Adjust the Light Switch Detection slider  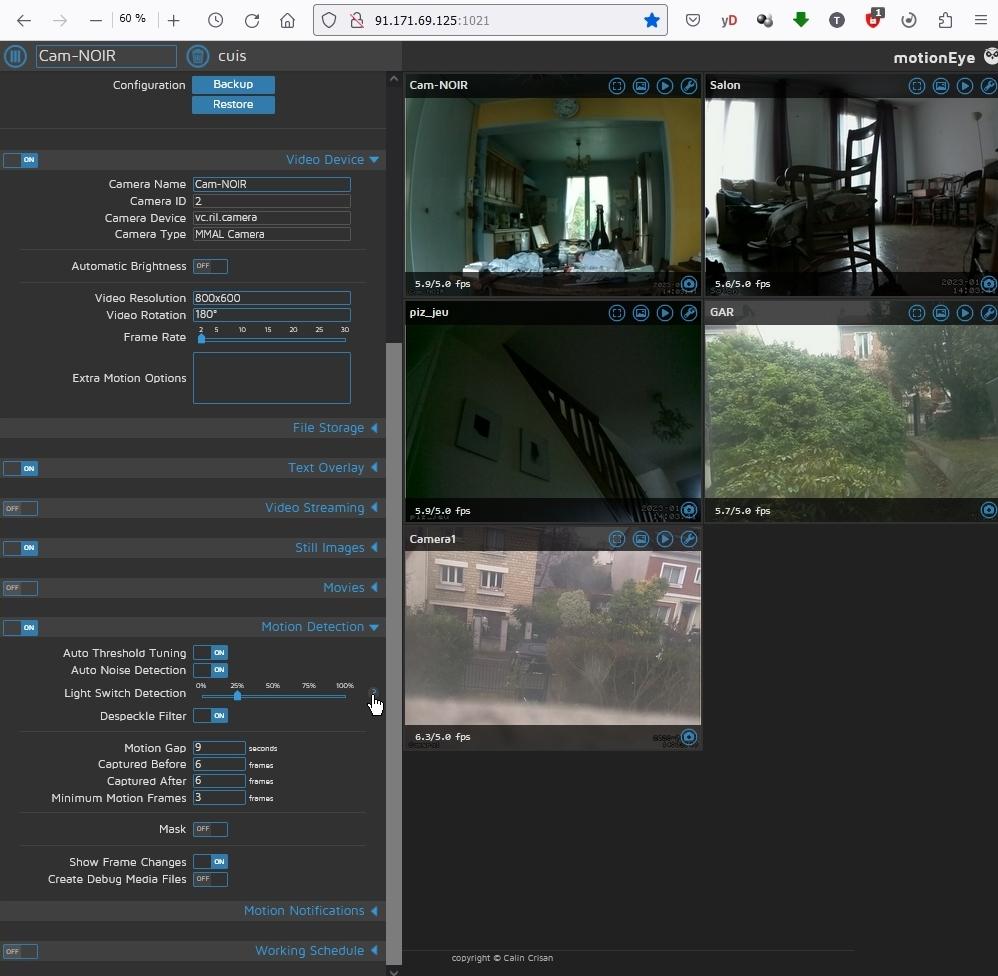pos(240,696)
